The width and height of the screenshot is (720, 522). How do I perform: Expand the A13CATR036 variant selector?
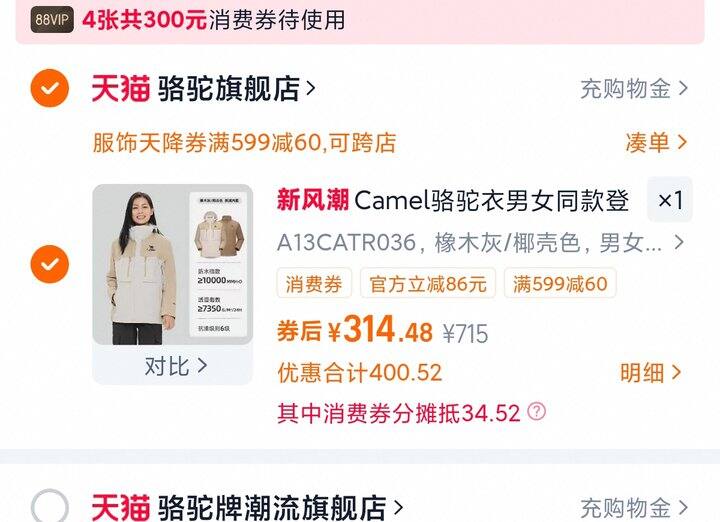(x=481, y=242)
